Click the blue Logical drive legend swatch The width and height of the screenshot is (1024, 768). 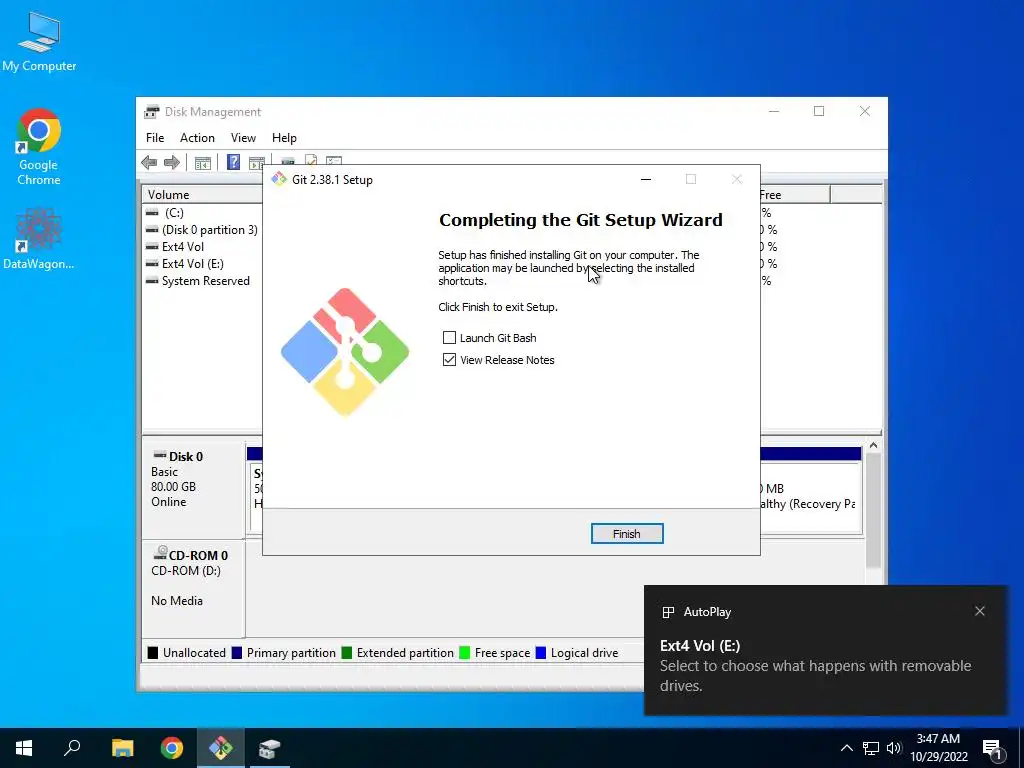(x=541, y=652)
